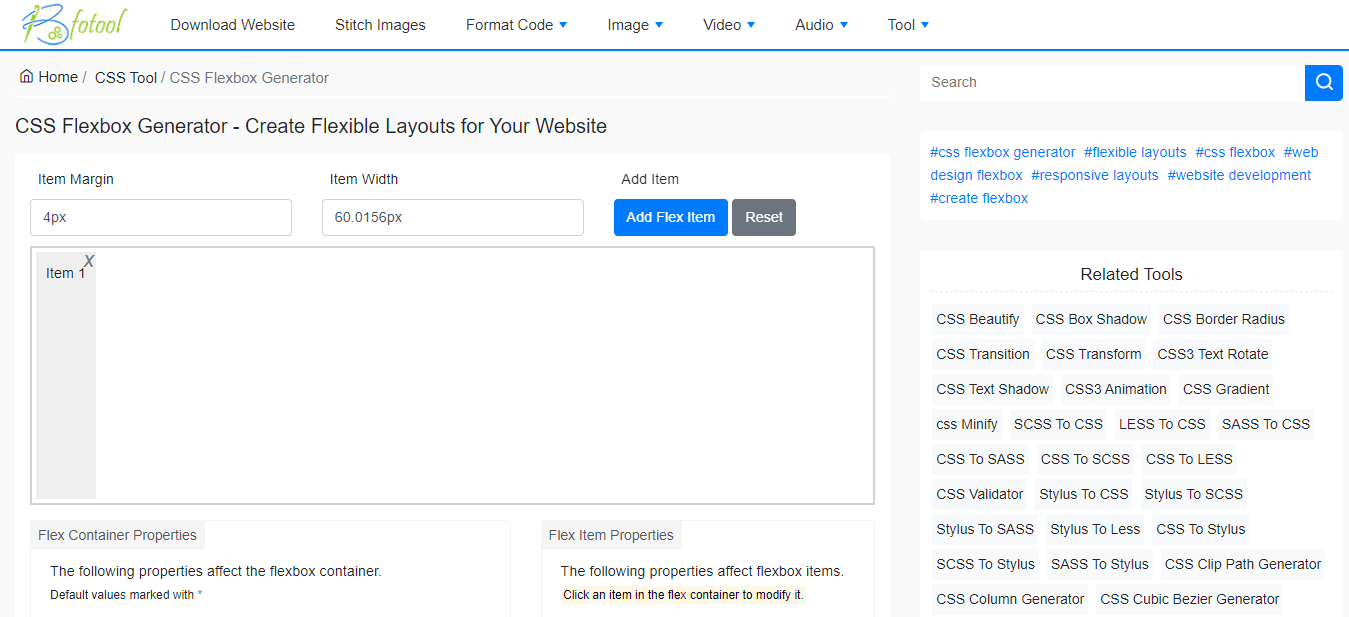Screen dimensions: 1349x617
Task: Expand the Format Code dropdown menu
Action: [x=516, y=25]
